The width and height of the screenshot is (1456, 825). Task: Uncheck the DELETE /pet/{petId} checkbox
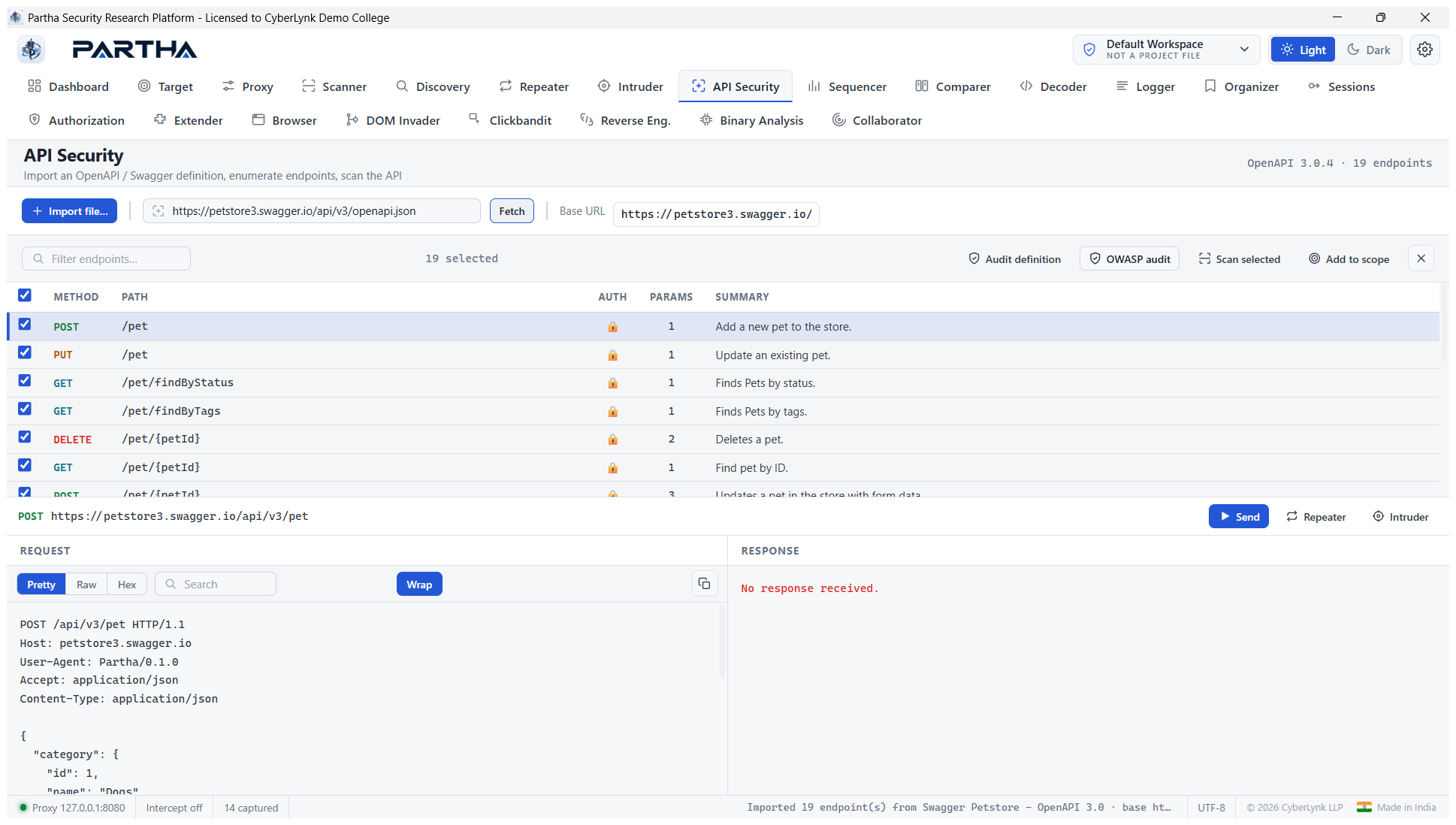(25, 437)
